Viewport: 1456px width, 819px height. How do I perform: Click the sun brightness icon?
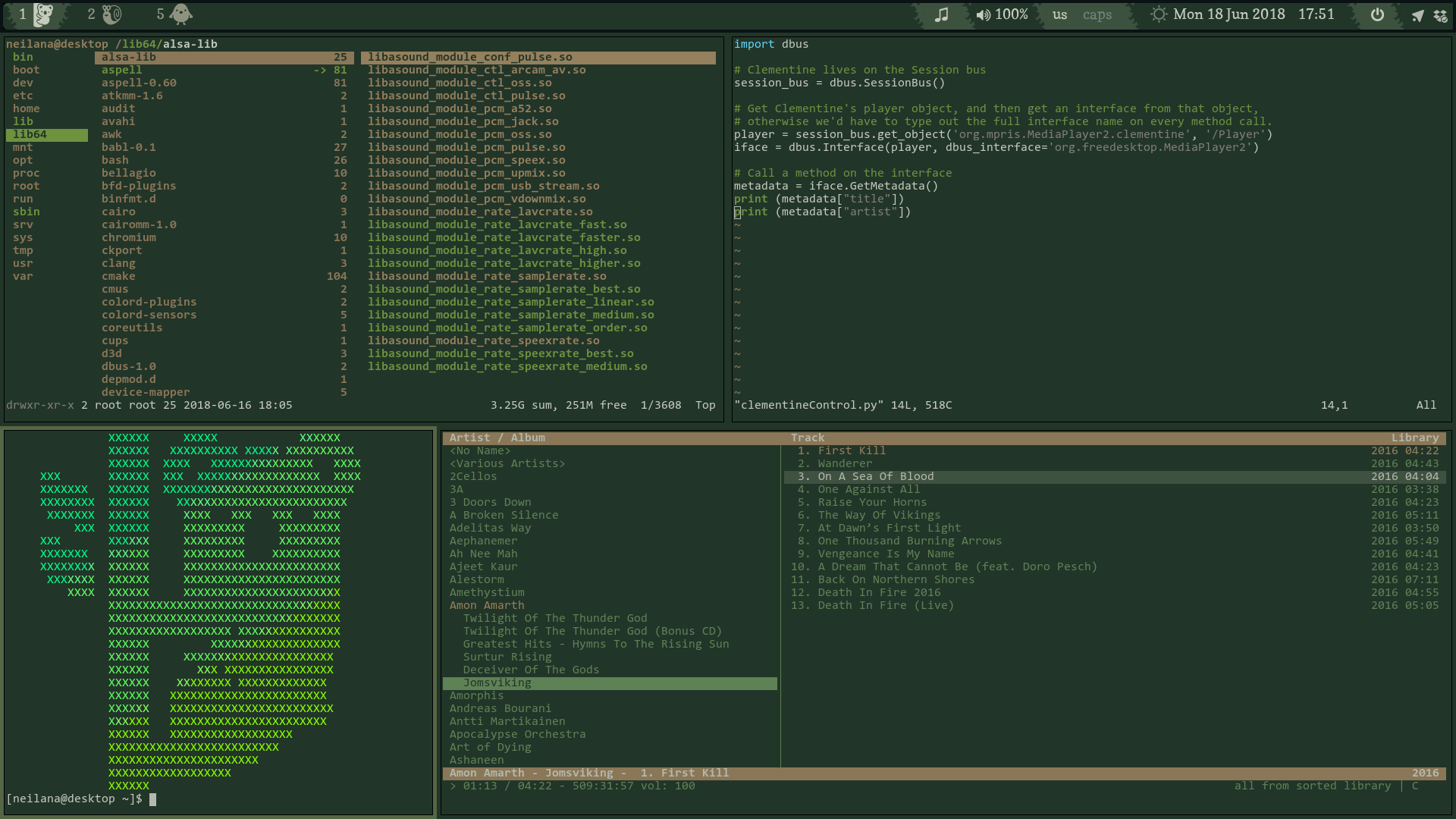(x=1159, y=14)
